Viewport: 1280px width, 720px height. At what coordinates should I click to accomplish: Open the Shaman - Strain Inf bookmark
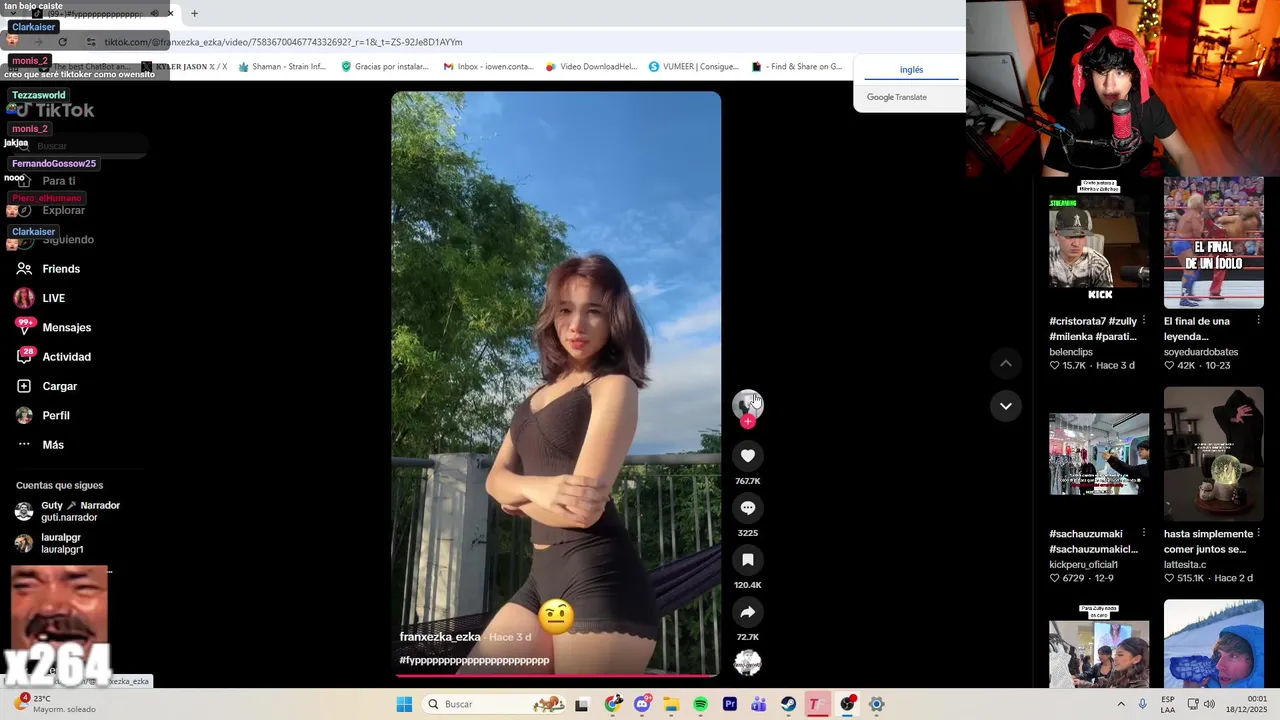[282, 67]
